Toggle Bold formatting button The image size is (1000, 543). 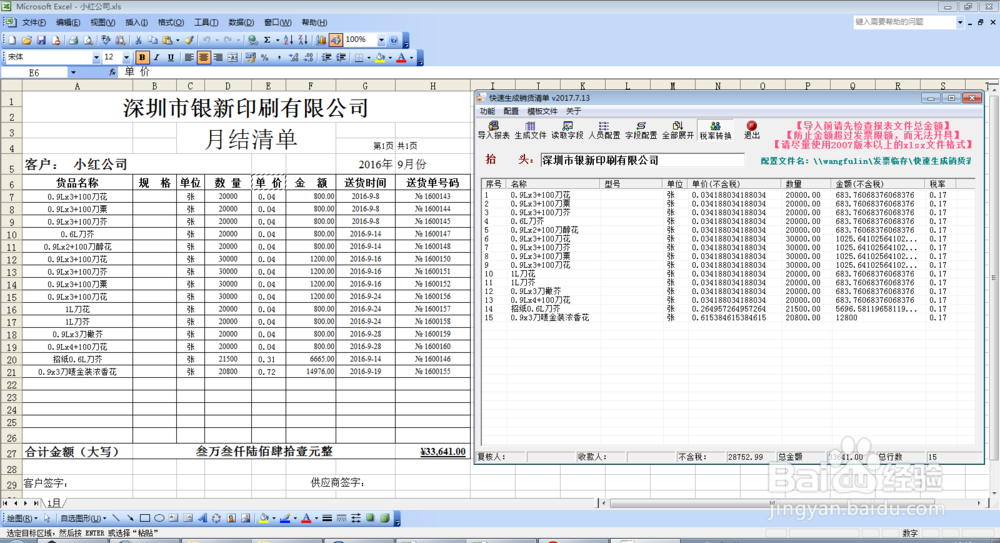[x=142, y=57]
